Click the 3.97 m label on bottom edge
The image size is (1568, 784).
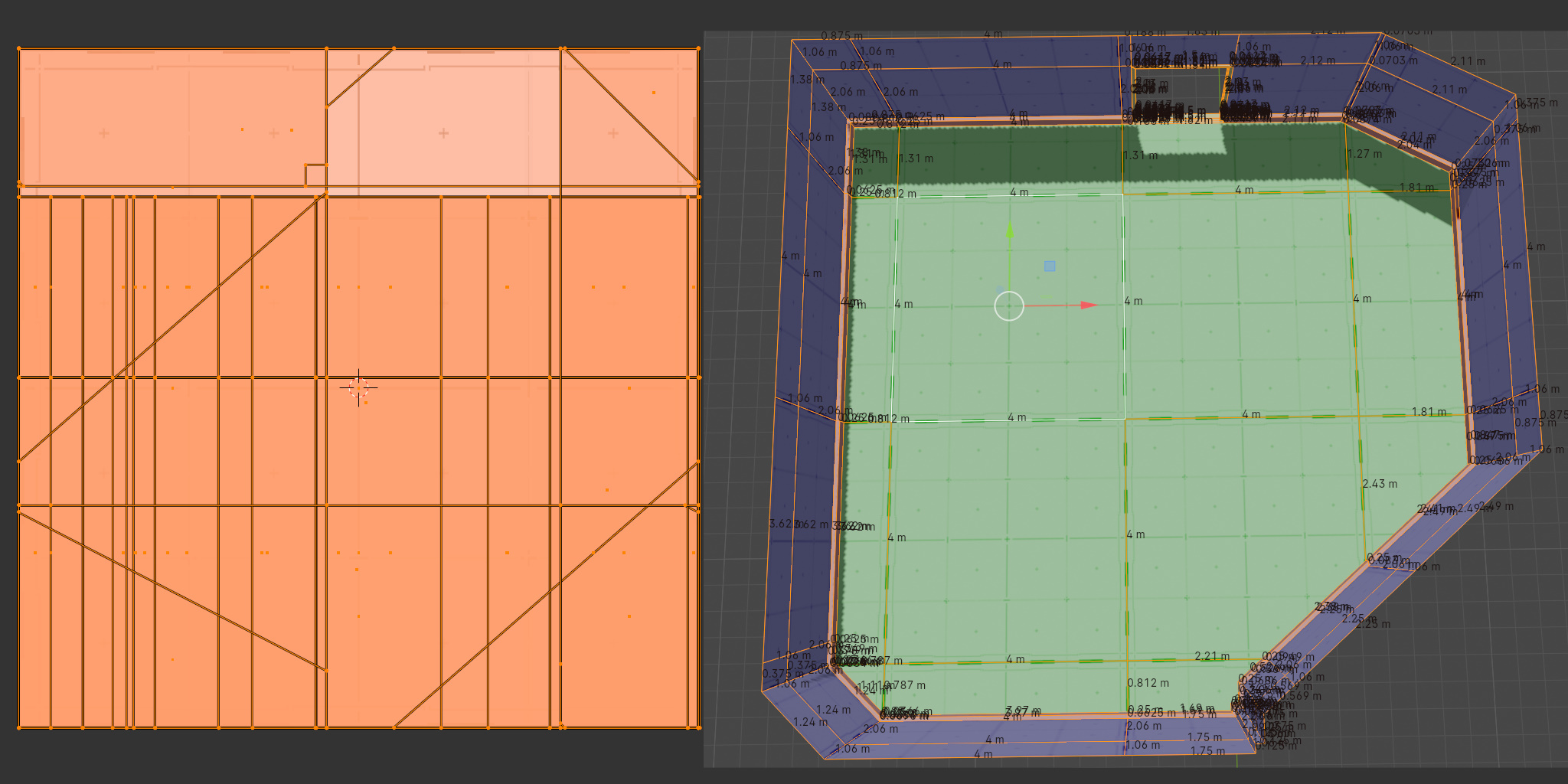(1023, 711)
